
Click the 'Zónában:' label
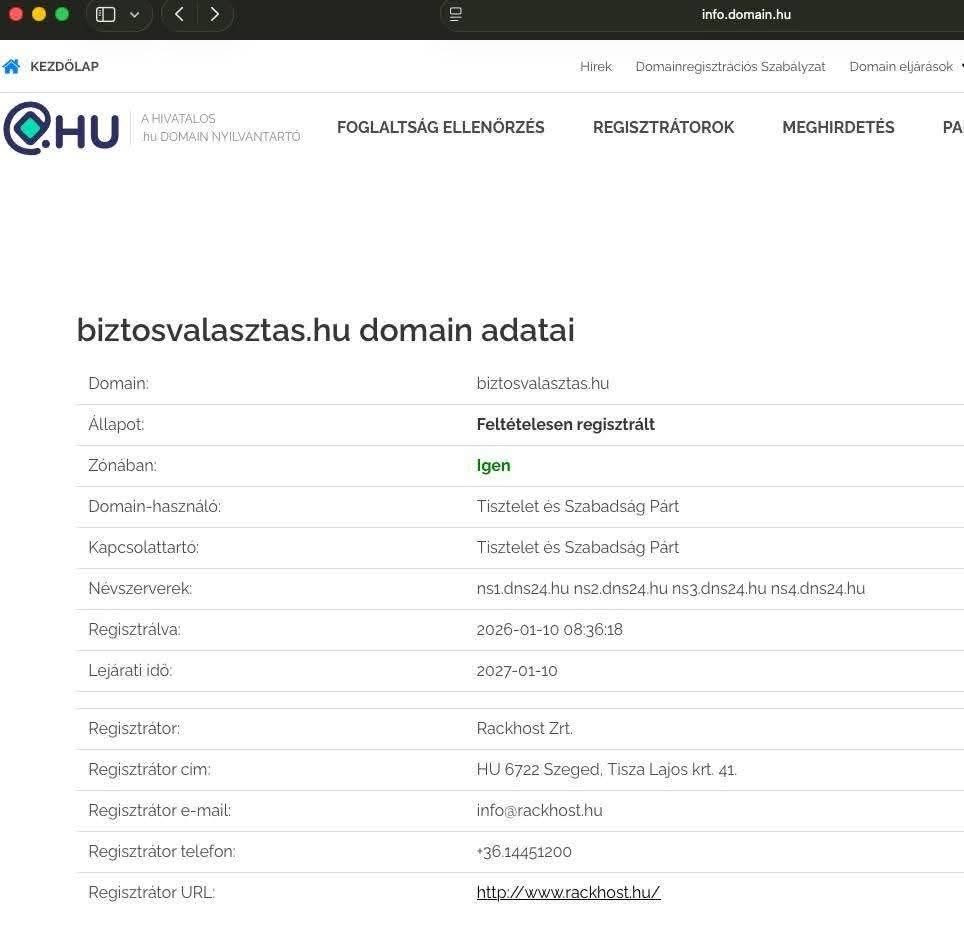click(x=122, y=465)
